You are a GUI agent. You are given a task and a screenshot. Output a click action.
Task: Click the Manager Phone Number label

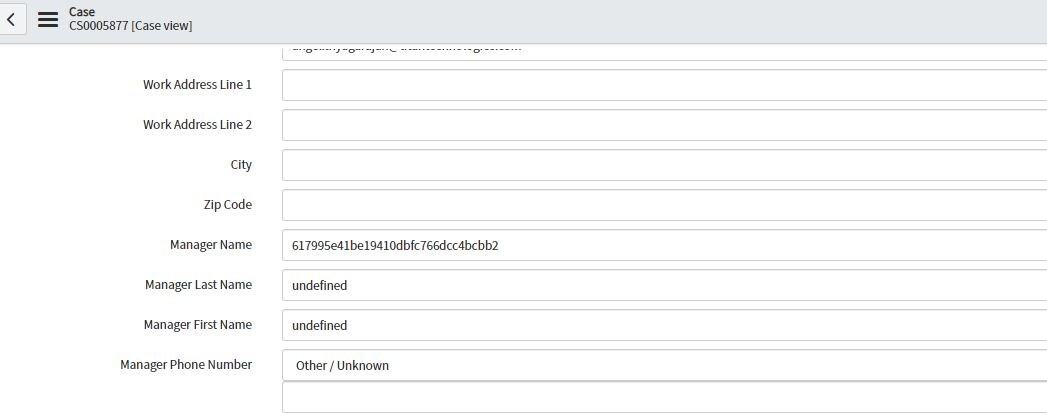pos(186,365)
